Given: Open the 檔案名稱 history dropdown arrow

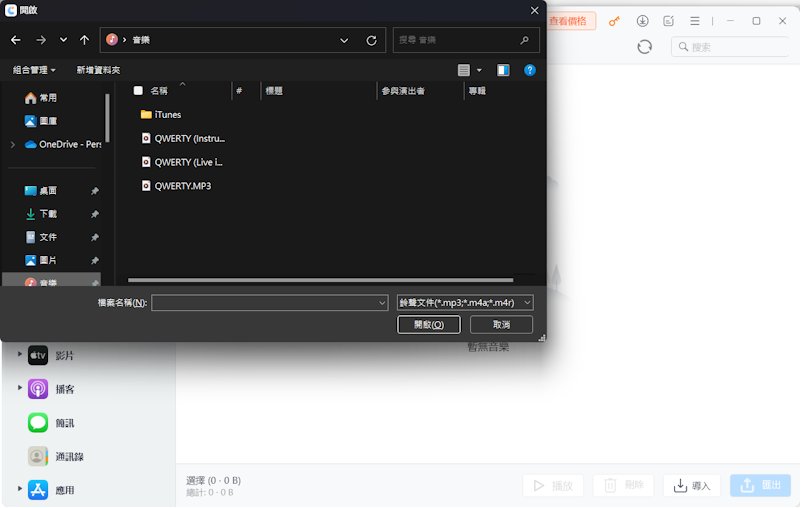Looking at the screenshot, I should pos(382,303).
